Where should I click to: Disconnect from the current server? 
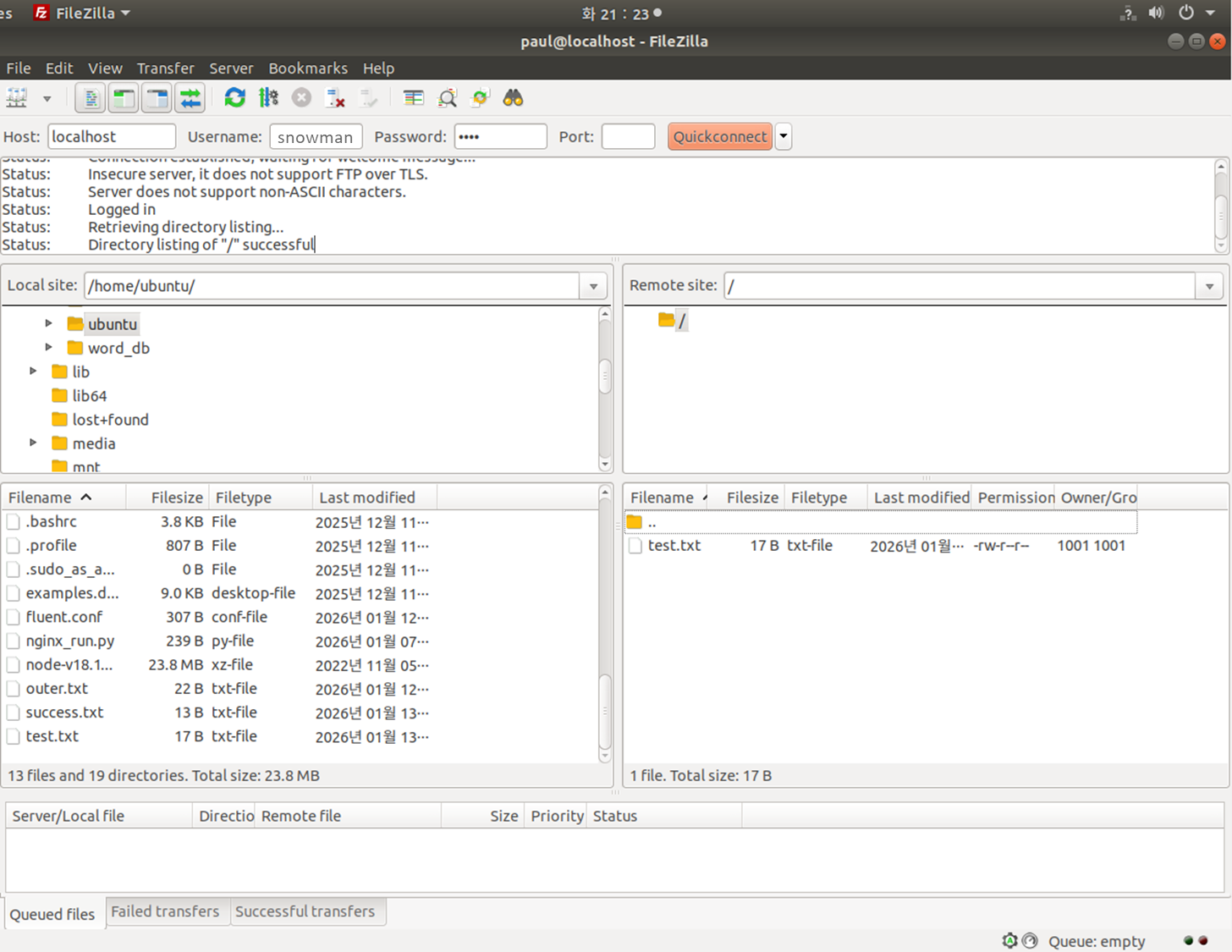pyautogui.click(x=335, y=98)
